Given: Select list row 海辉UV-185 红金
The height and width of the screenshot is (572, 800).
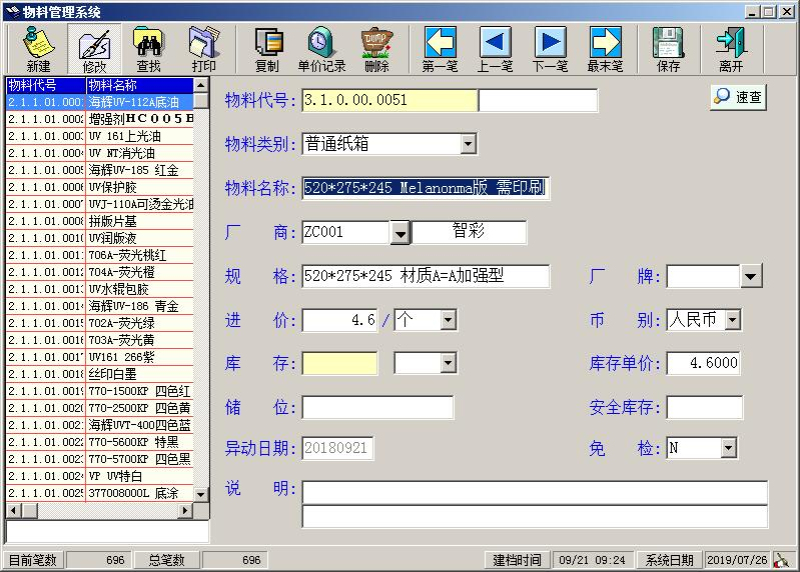Looking at the screenshot, I should click(x=140, y=170).
